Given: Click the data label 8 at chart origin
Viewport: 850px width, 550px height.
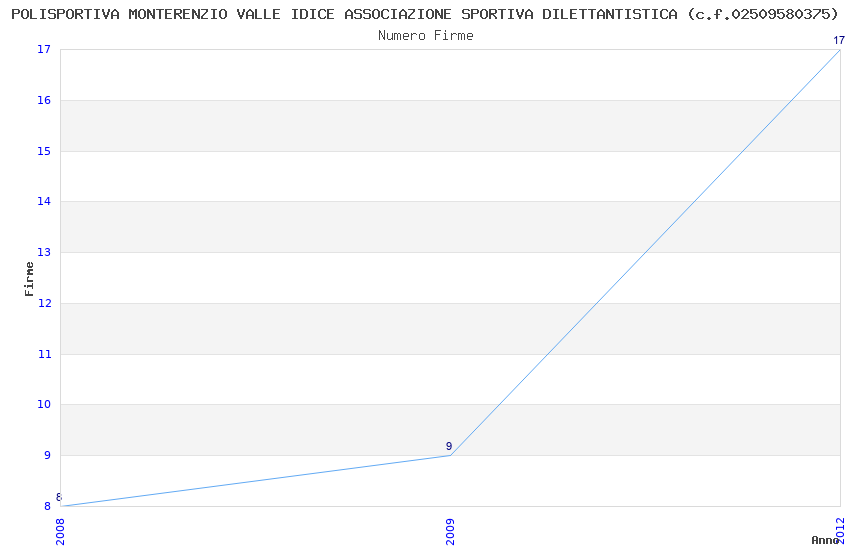Looking at the screenshot, I should (59, 497).
